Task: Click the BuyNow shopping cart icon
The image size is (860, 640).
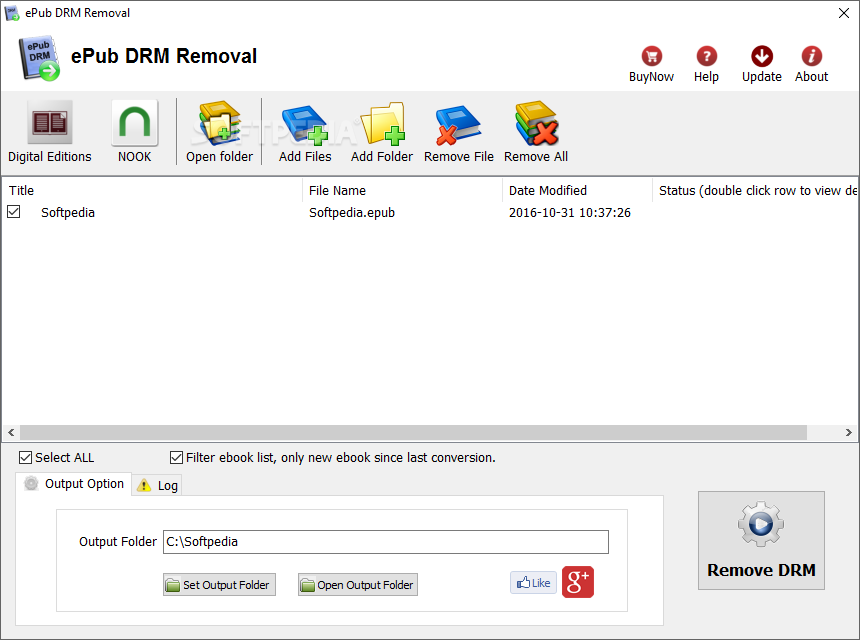Action: coord(652,56)
